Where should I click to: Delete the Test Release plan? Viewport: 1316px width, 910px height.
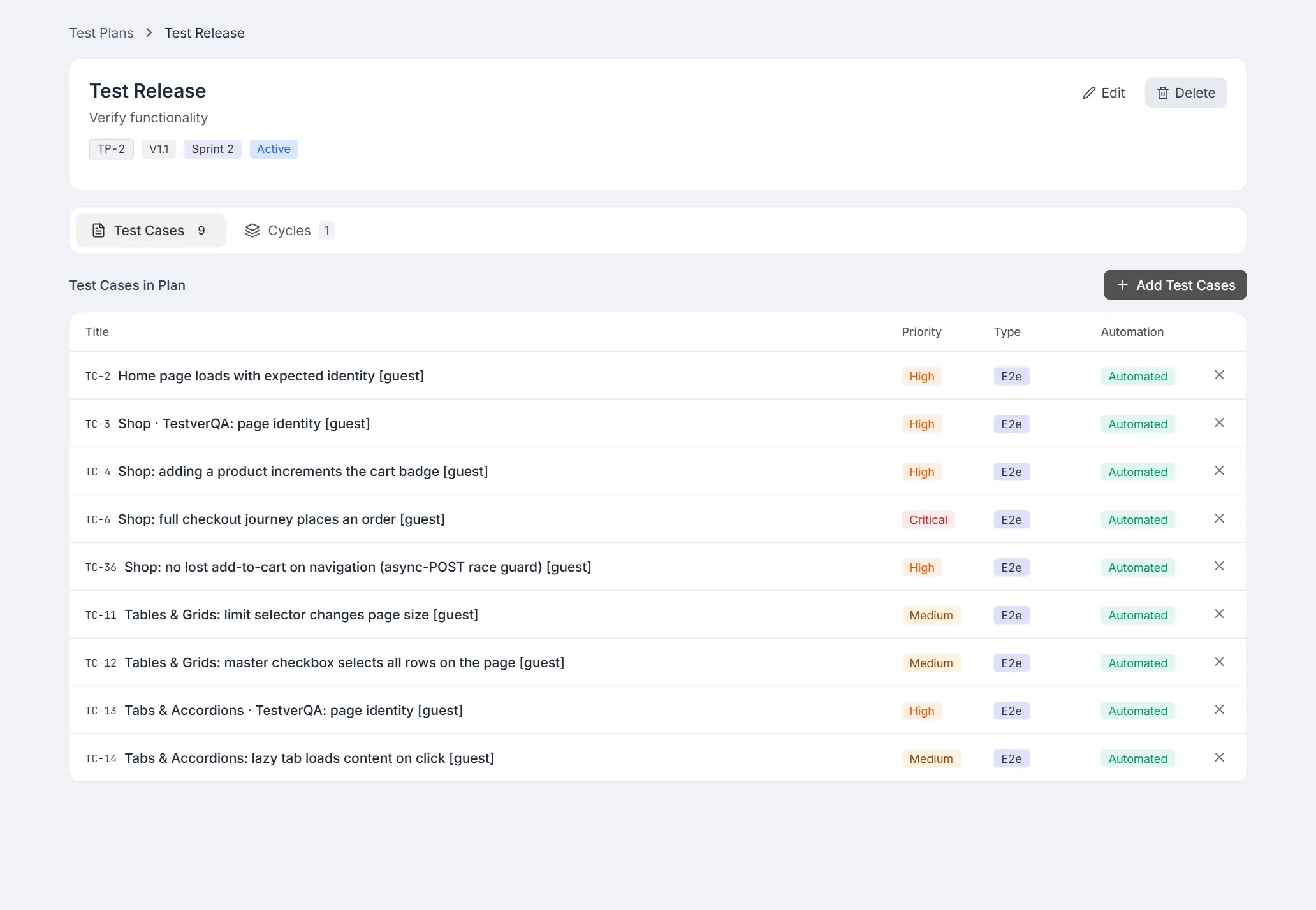click(1186, 93)
